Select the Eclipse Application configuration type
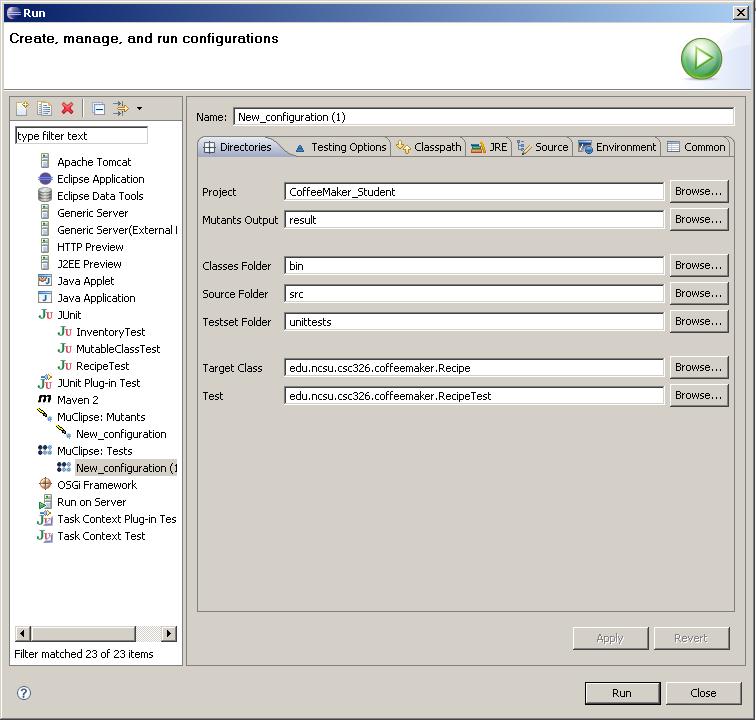This screenshot has height=720, width=756. tap(100, 179)
